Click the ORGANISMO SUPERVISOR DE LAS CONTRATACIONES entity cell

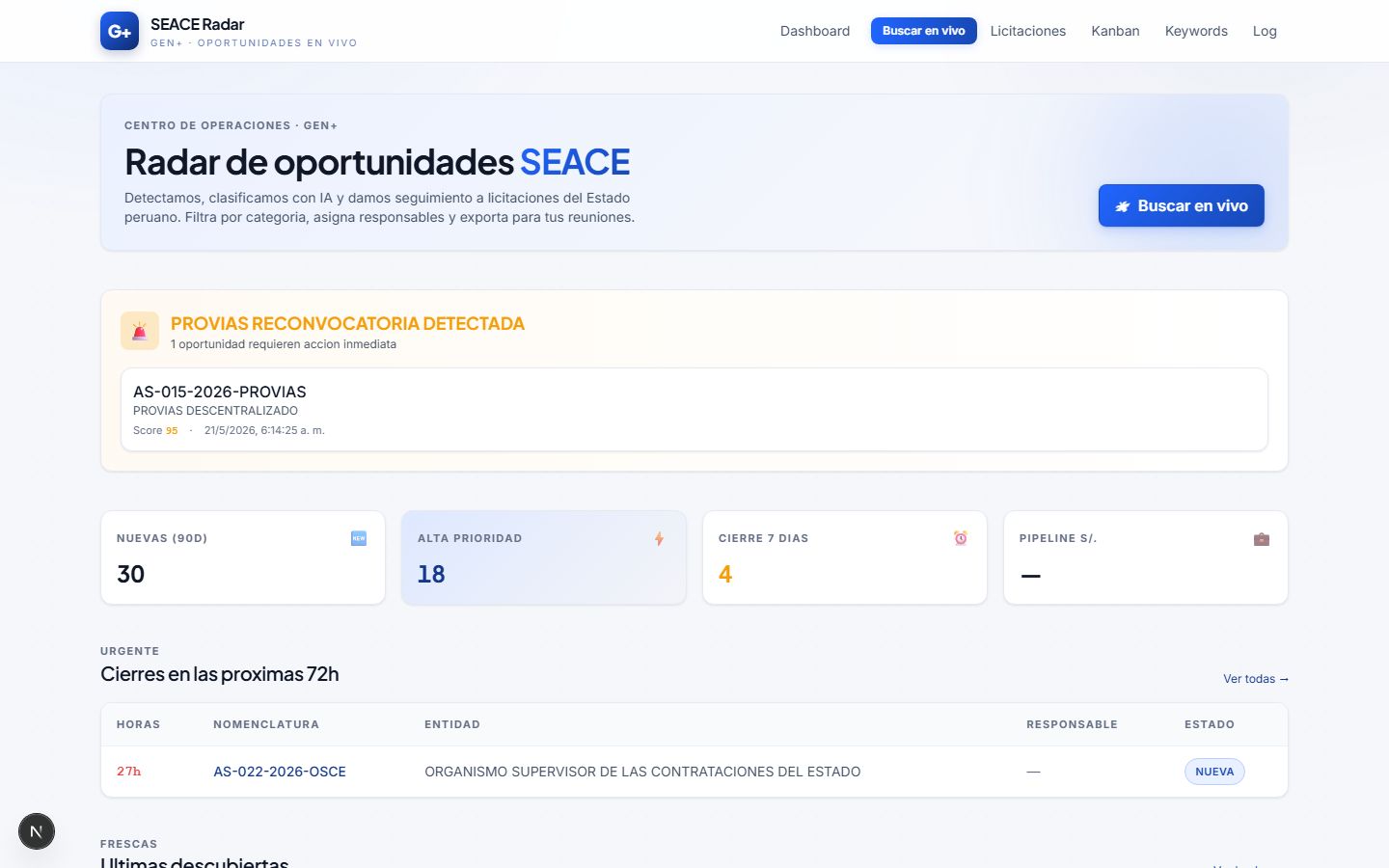(x=642, y=772)
